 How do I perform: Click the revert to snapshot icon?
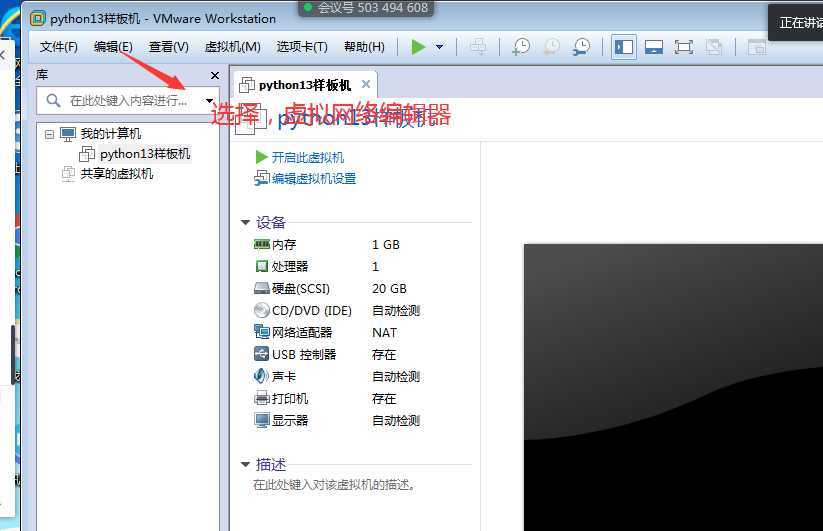[551, 47]
